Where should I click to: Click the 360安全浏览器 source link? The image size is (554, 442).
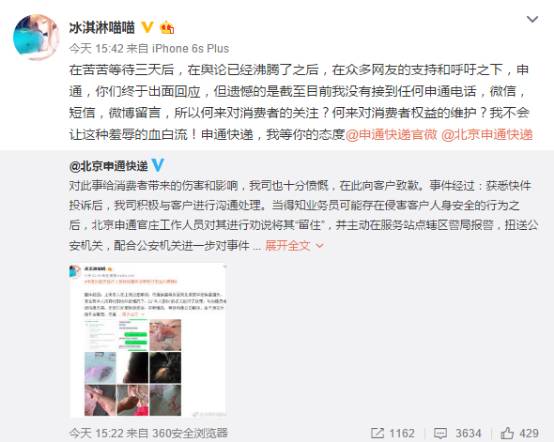(x=190, y=433)
